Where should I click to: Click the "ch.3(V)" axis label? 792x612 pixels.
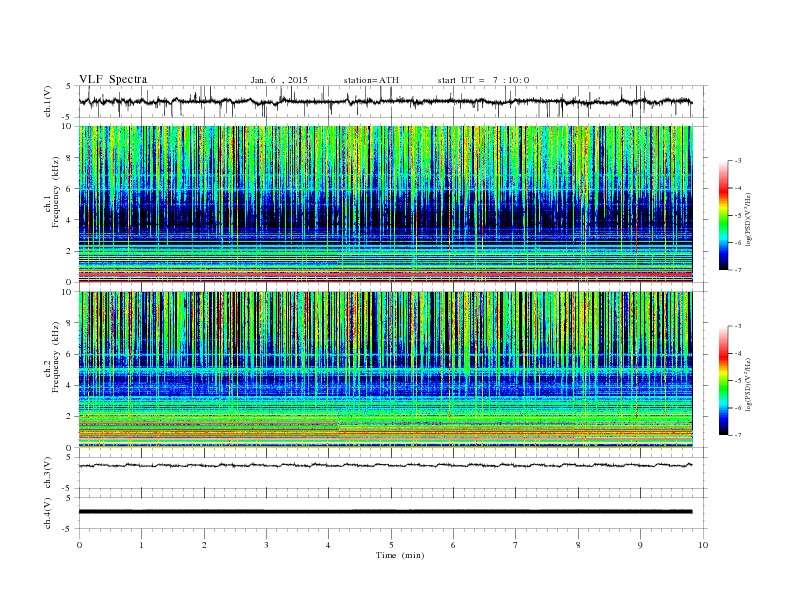point(48,473)
